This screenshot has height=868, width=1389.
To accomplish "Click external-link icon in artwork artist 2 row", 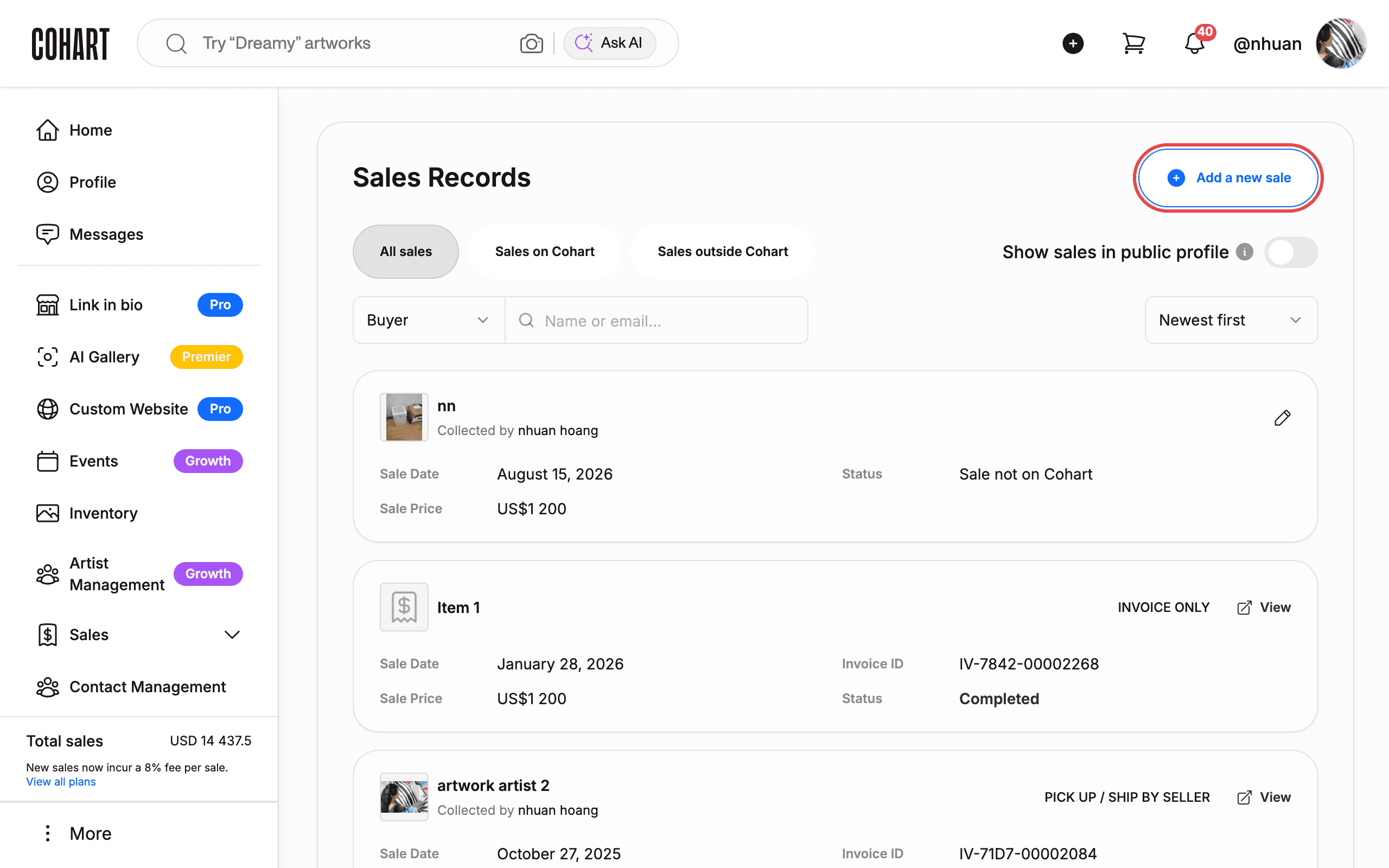I will [1244, 798].
